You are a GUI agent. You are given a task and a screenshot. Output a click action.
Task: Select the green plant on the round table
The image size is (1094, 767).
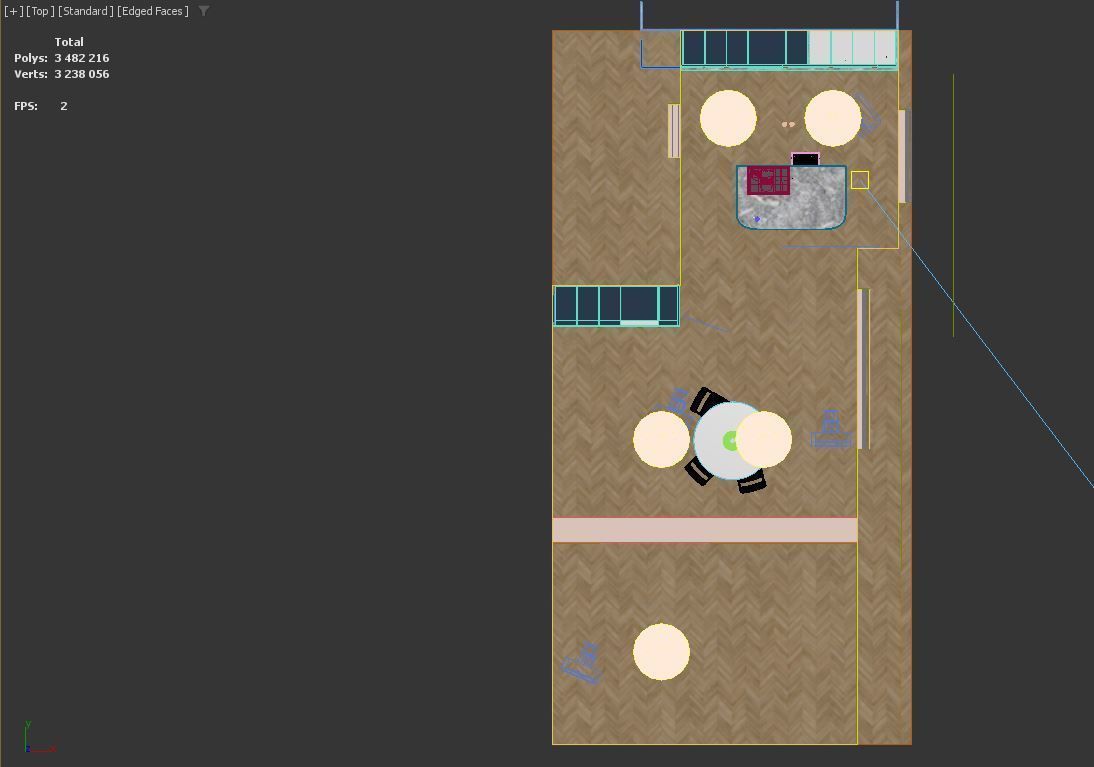coord(729,441)
